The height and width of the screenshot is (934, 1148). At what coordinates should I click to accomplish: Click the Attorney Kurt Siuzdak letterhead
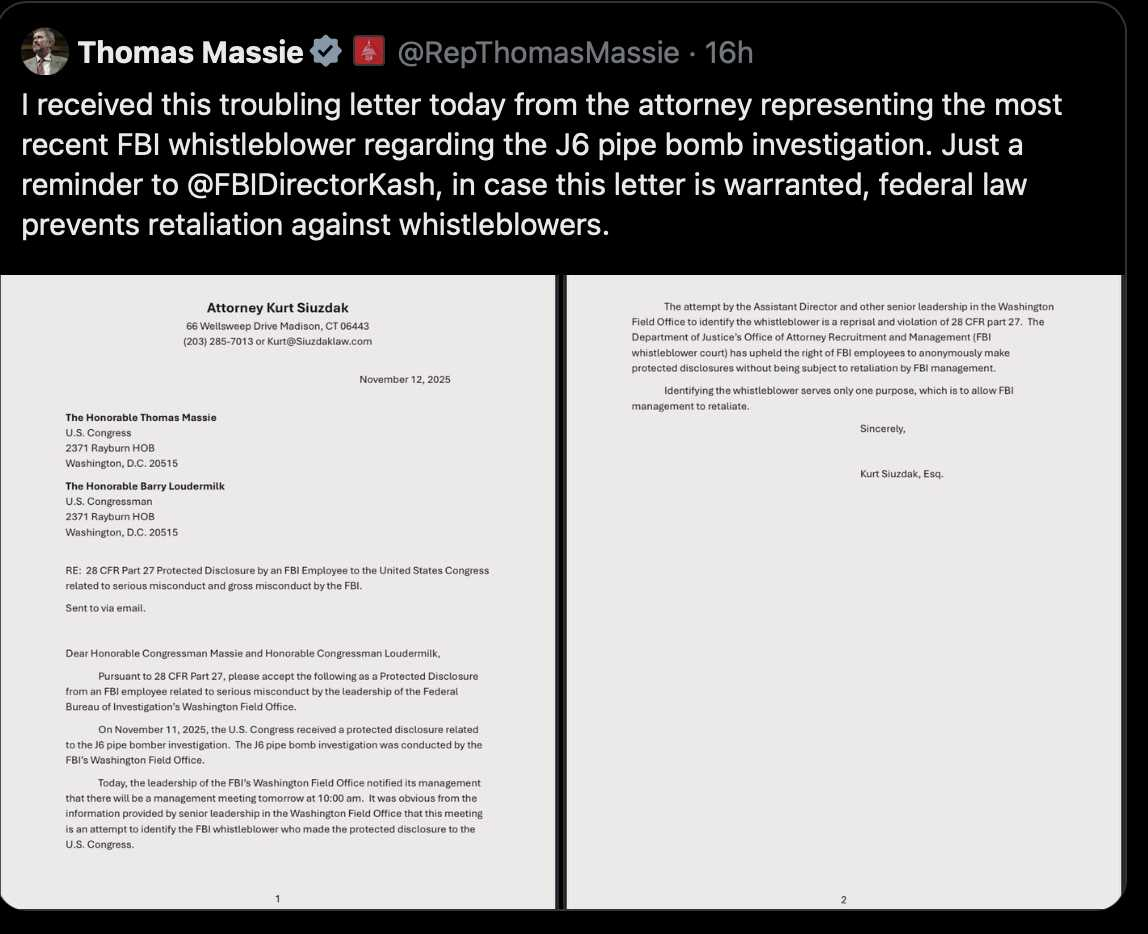[278, 308]
